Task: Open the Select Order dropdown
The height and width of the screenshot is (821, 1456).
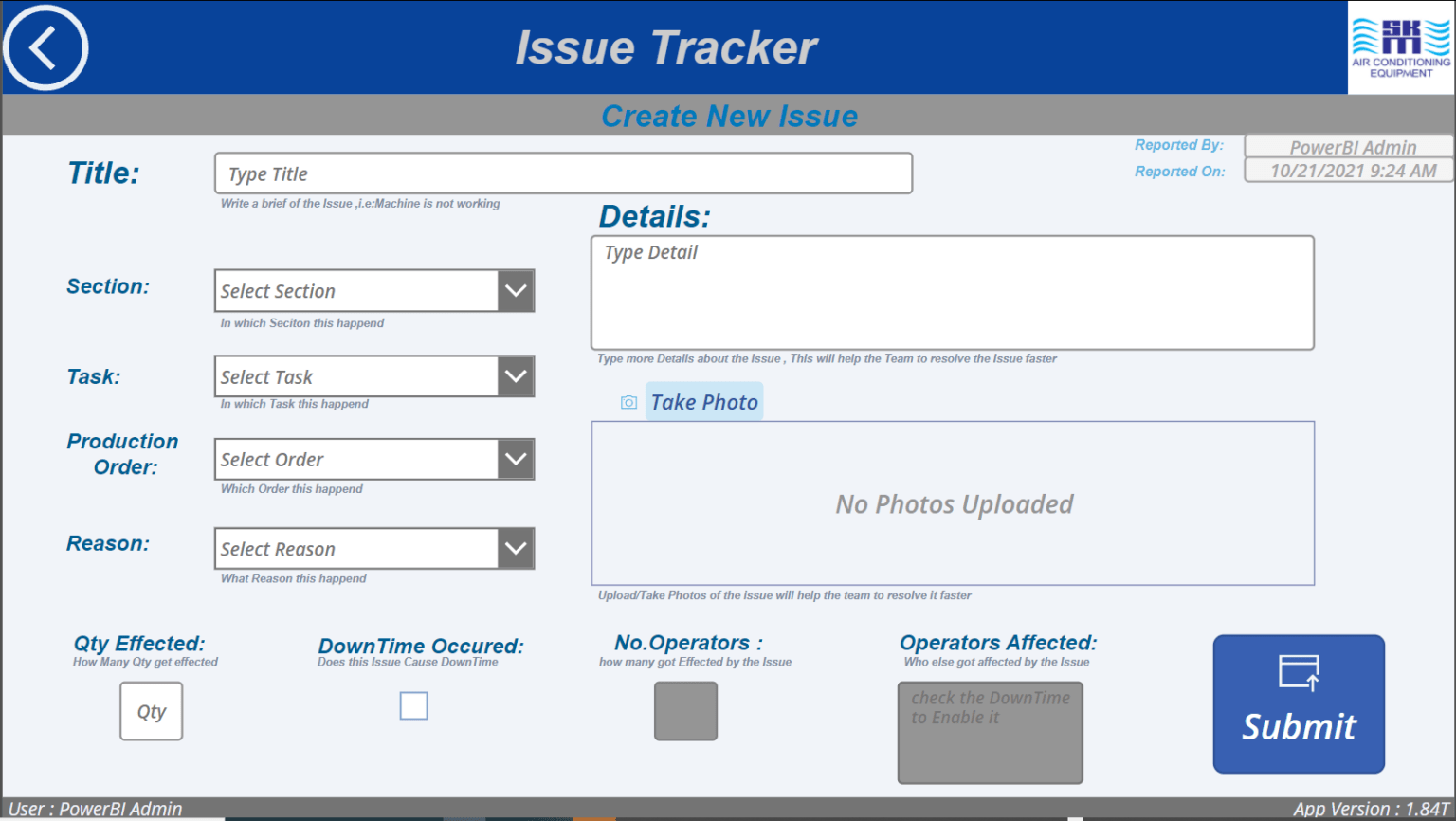Action: point(374,459)
